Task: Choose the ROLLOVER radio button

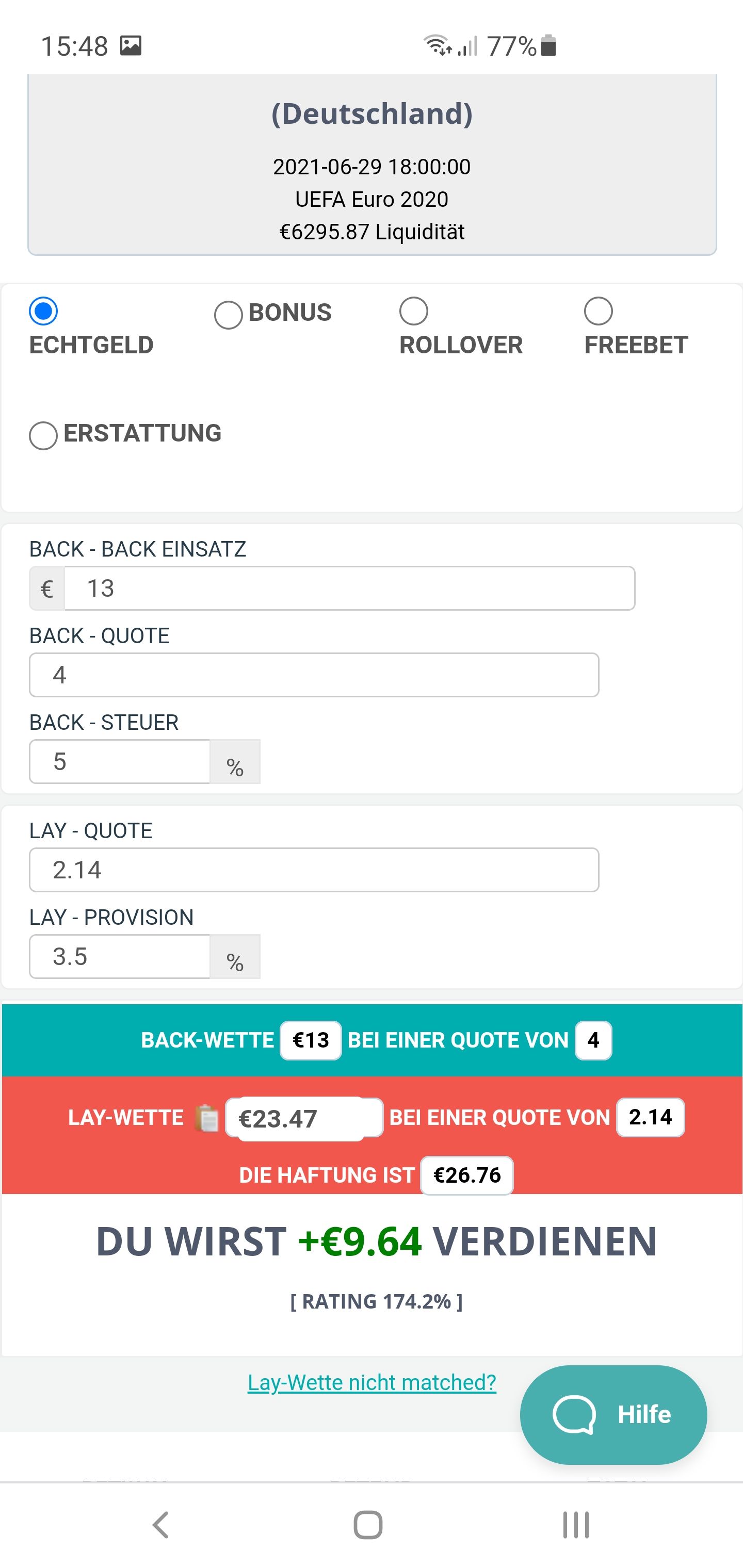Action: (413, 311)
